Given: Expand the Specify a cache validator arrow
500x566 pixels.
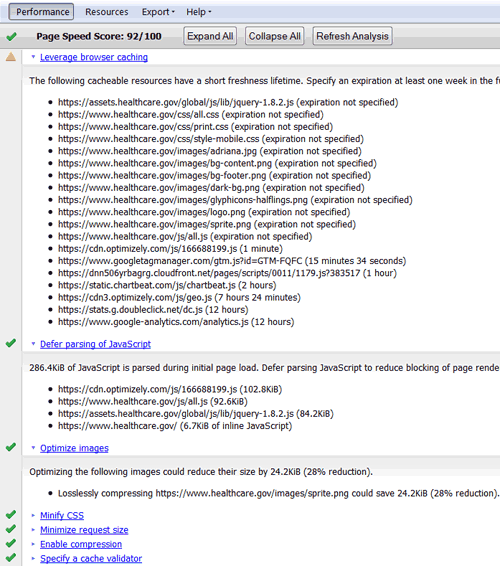Looking at the screenshot, I should coord(33,558).
